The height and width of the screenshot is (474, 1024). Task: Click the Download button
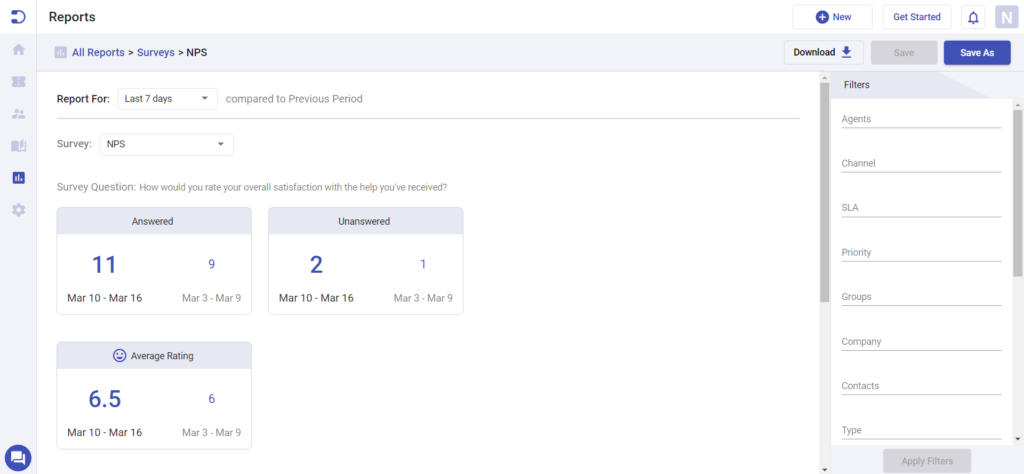824,52
